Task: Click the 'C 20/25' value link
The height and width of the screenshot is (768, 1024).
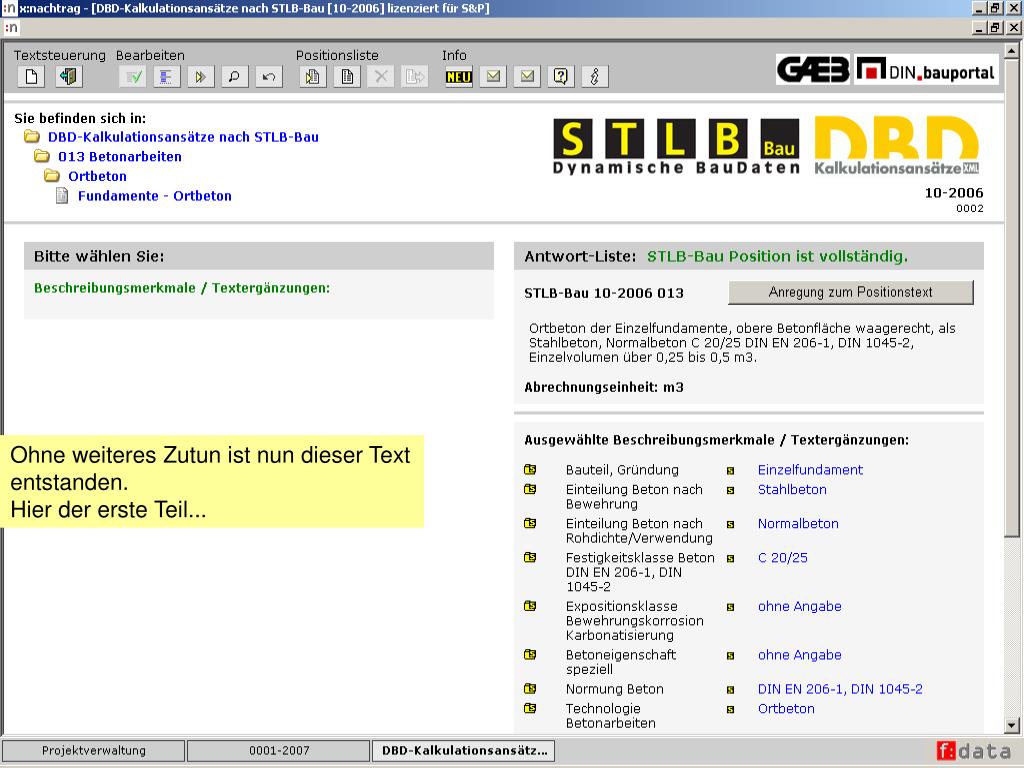Action: (x=782, y=558)
